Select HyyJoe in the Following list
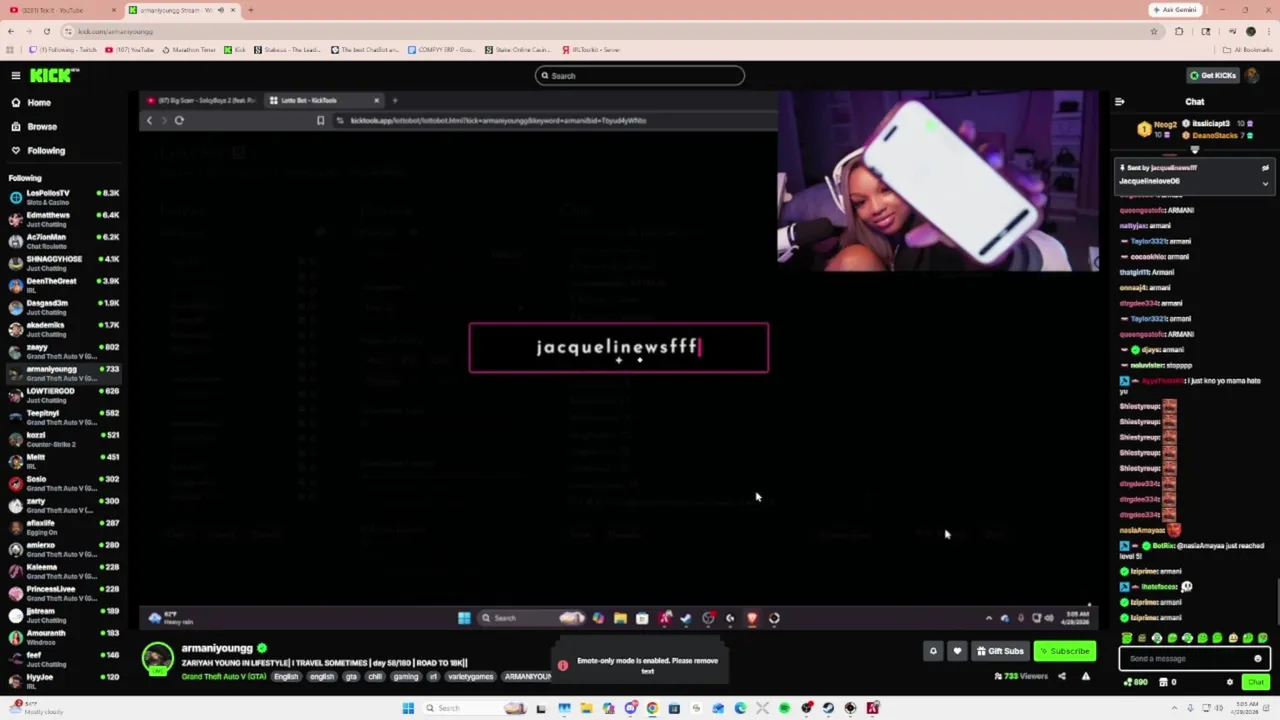 [63, 681]
